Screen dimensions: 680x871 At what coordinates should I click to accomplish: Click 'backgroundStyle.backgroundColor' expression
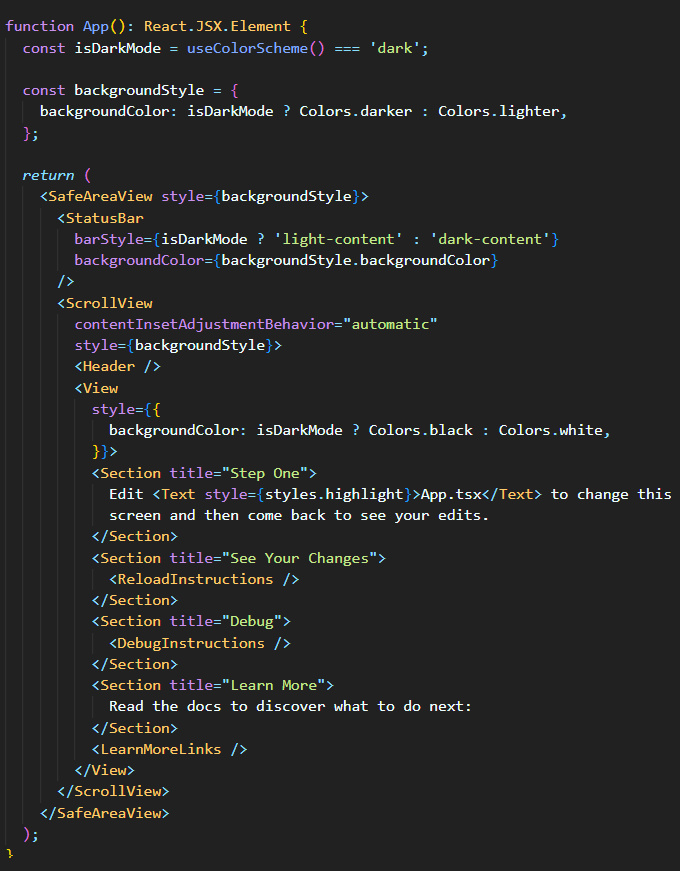click(x=356, y=260)
